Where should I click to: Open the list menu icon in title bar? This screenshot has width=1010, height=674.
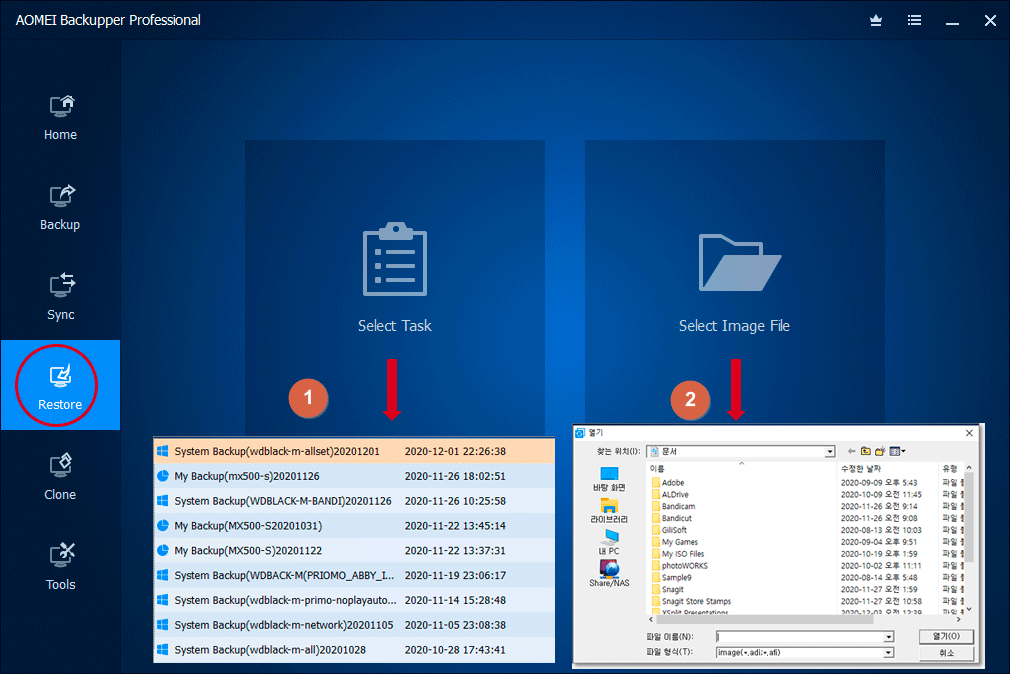(x=914, y=21)
